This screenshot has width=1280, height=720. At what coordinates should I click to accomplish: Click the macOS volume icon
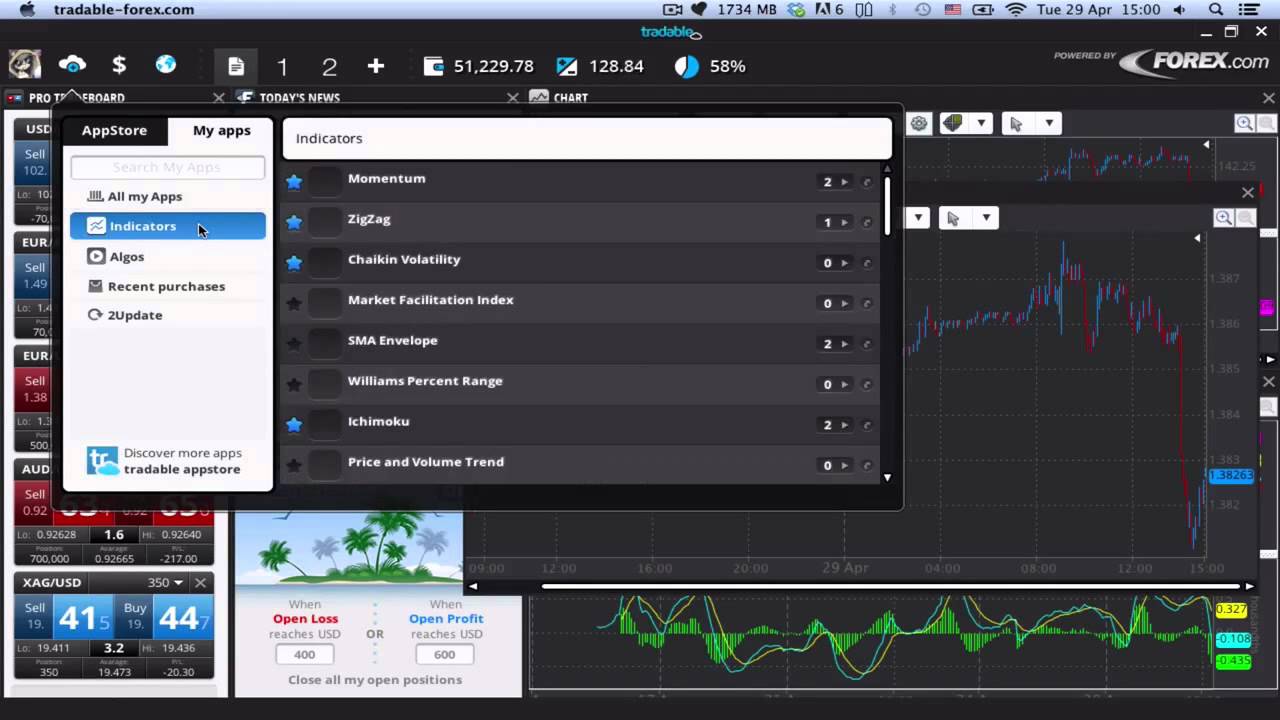point(1180,9)
